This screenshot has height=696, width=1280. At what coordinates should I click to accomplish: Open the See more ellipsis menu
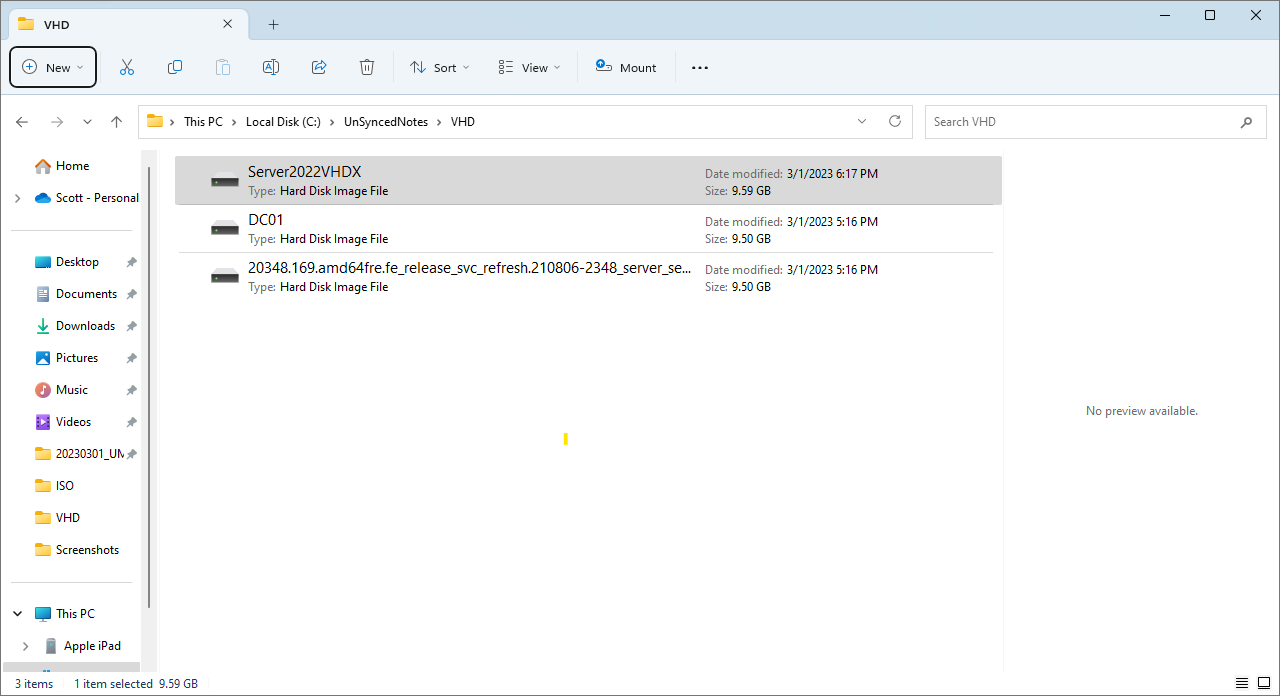pyautogui.click(x=700, y=67)
